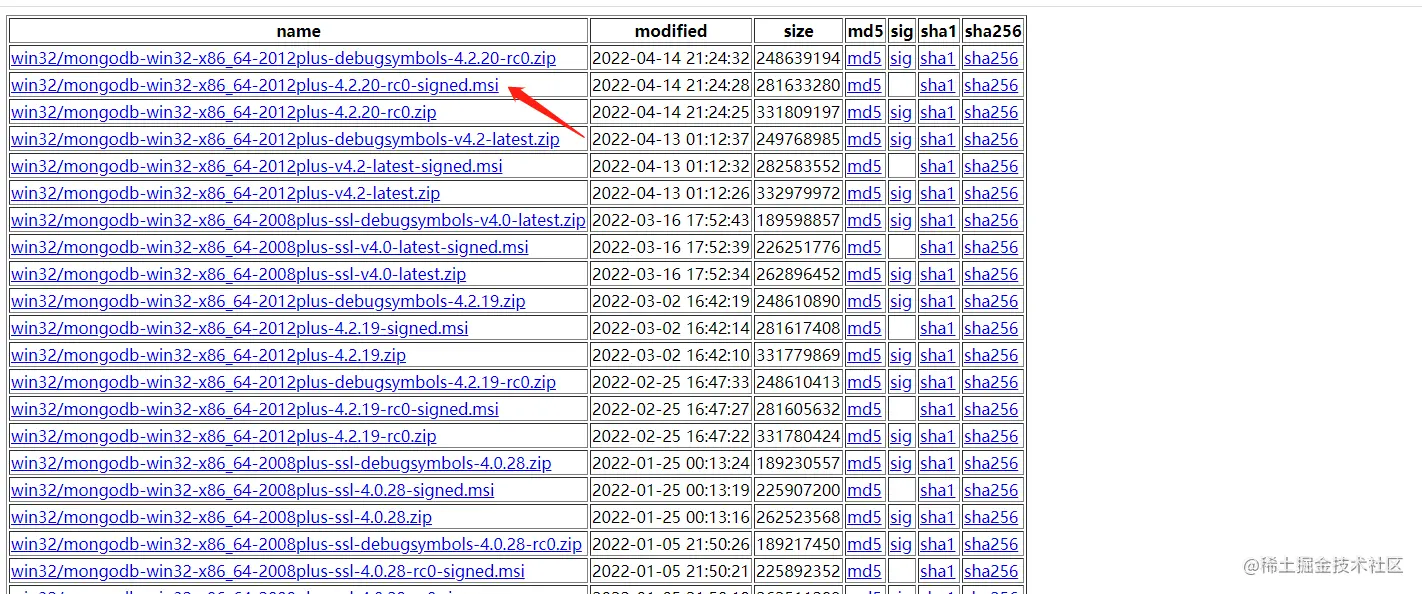
Task: Open sha256 link for 2012plus-4.2.20-rc0.zip row
Action: [x=991, y=112]
